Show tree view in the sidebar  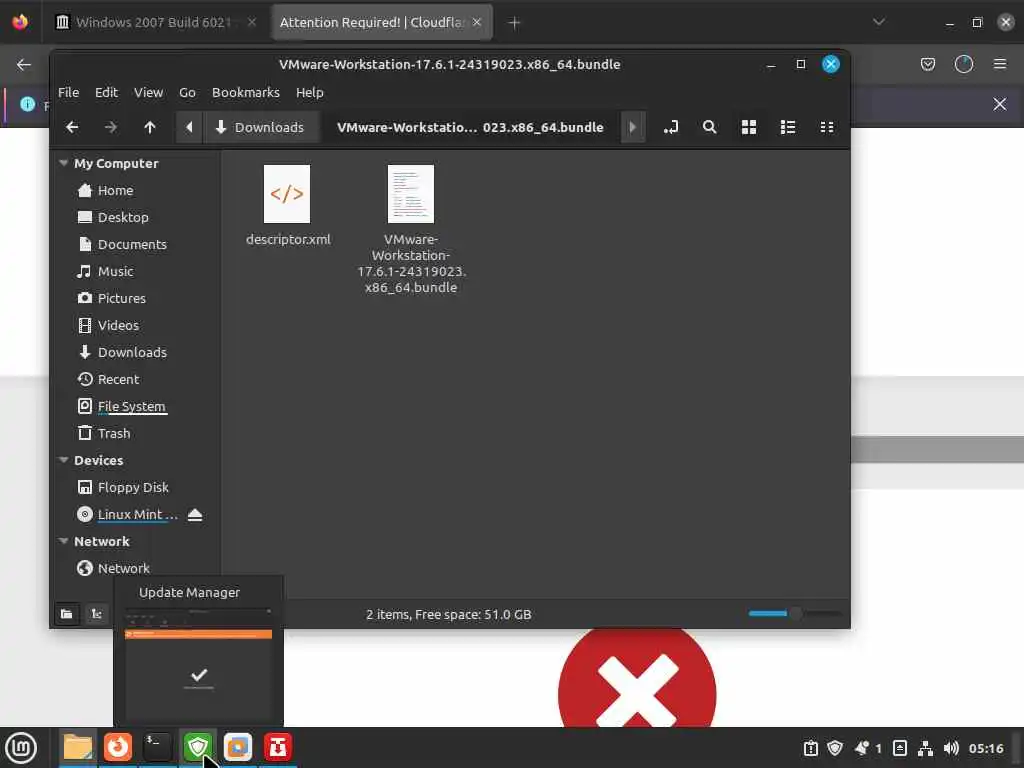click(x=97, y=614)
